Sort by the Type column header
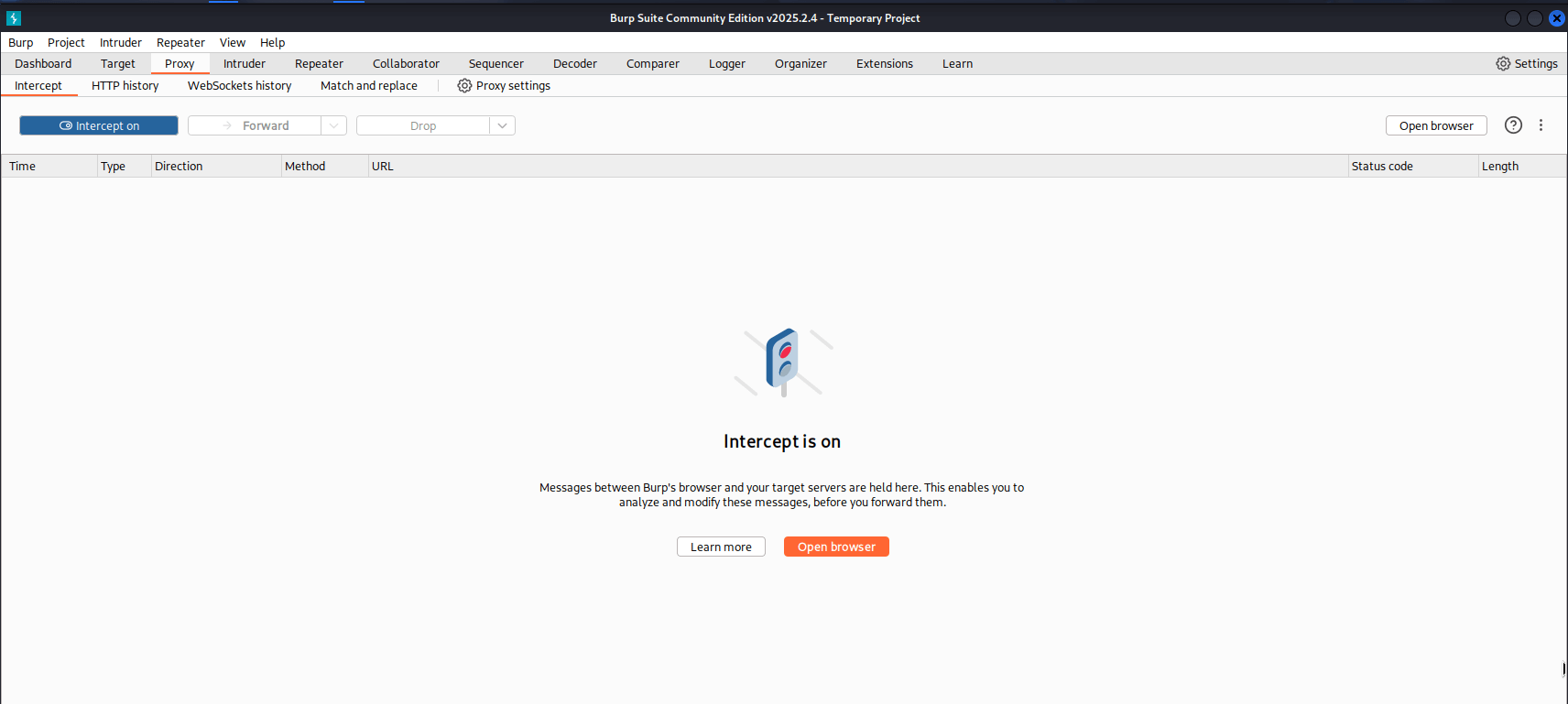The height and width of the screenshot is (704, 1568). pos(124,167)
